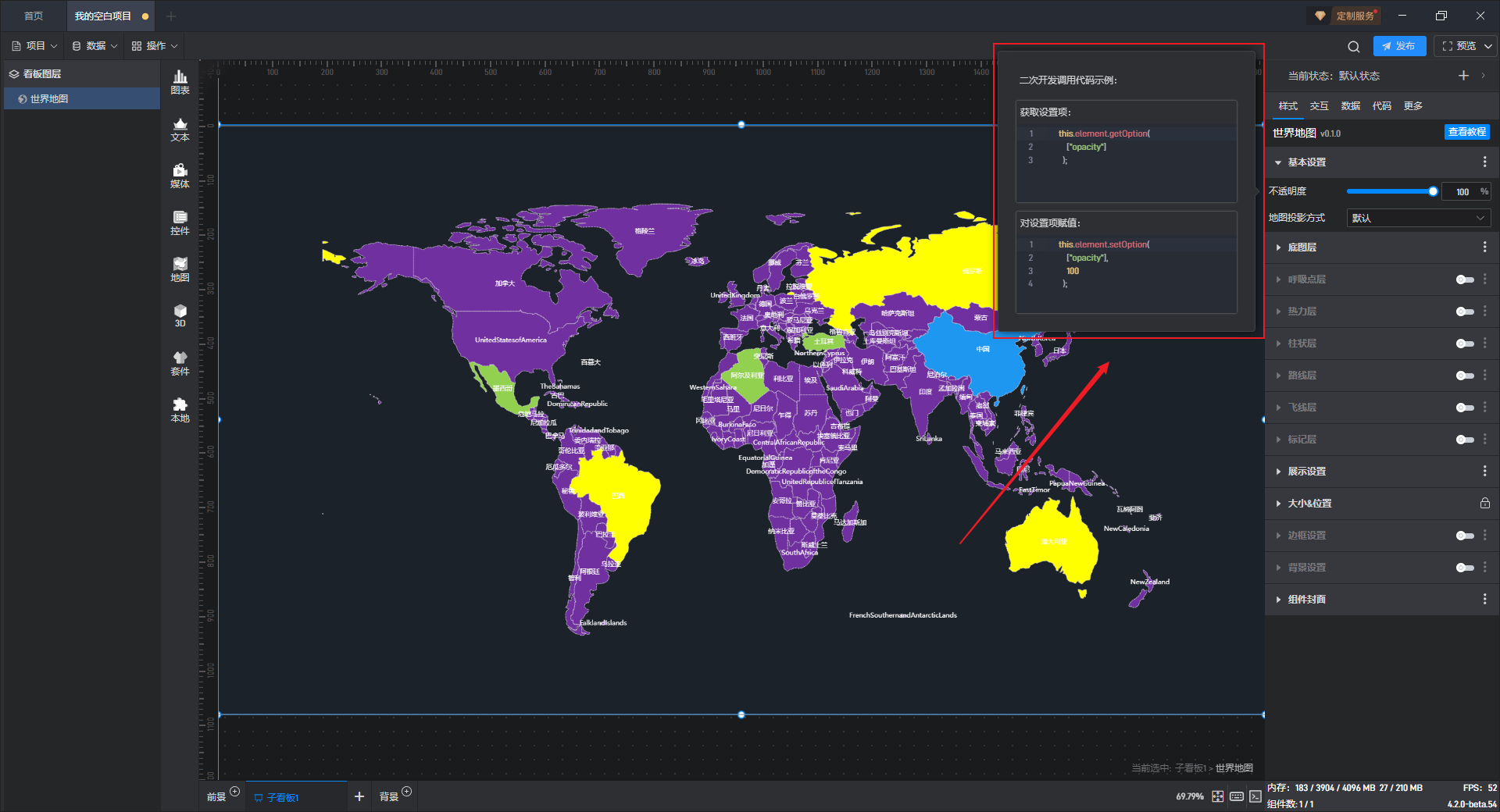Click the 查看教程 tutorial button
Viewport: 1500px width, 812px height.
1466,132
